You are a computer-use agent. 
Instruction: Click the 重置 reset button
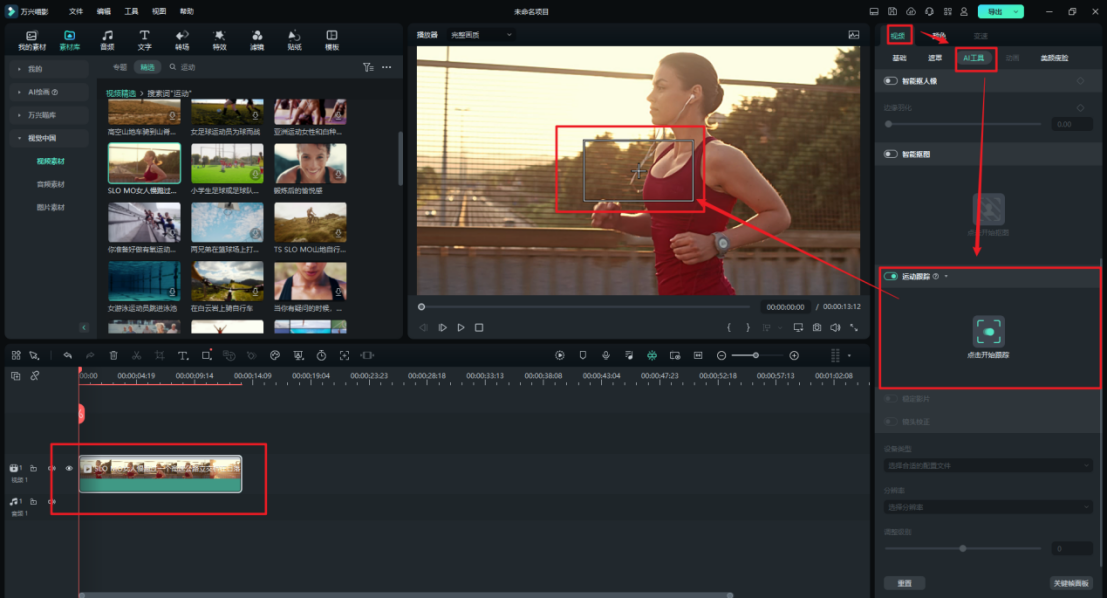click(x=904, y=583)
